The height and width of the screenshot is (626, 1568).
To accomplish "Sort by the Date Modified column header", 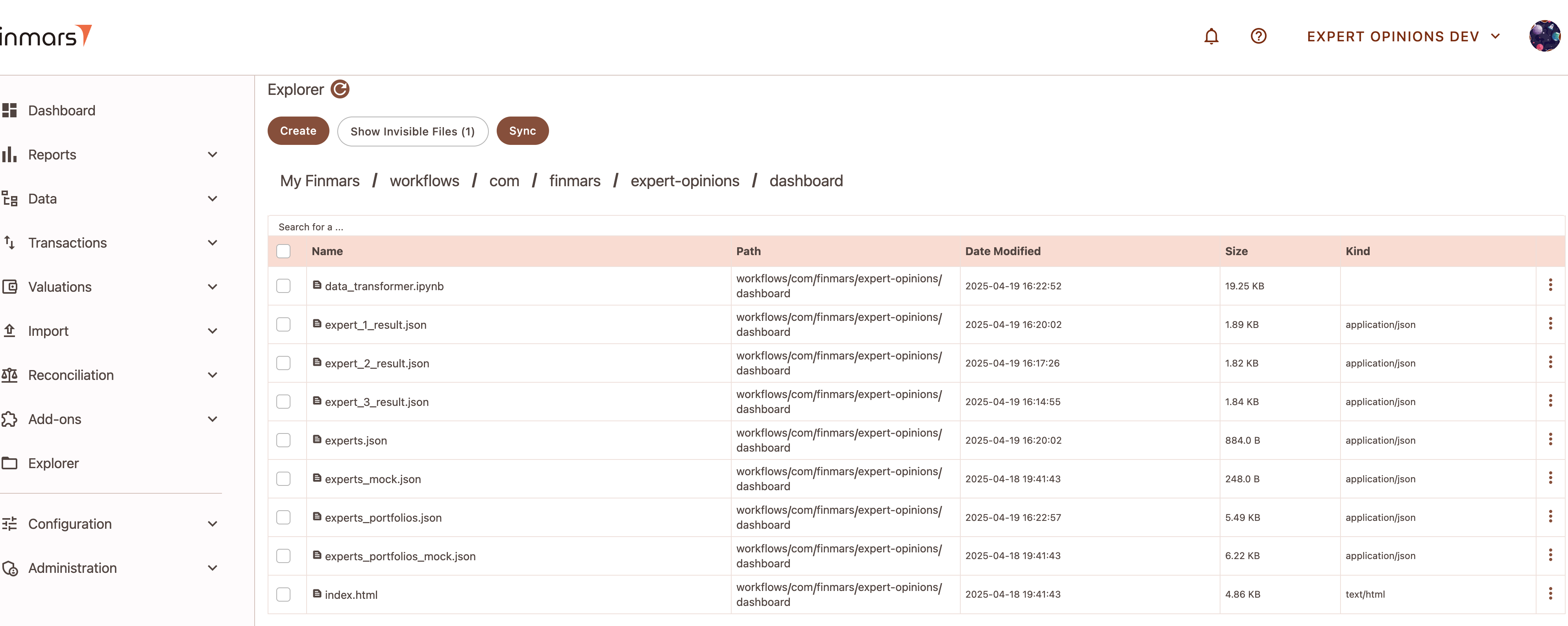I will (1002, 251).
